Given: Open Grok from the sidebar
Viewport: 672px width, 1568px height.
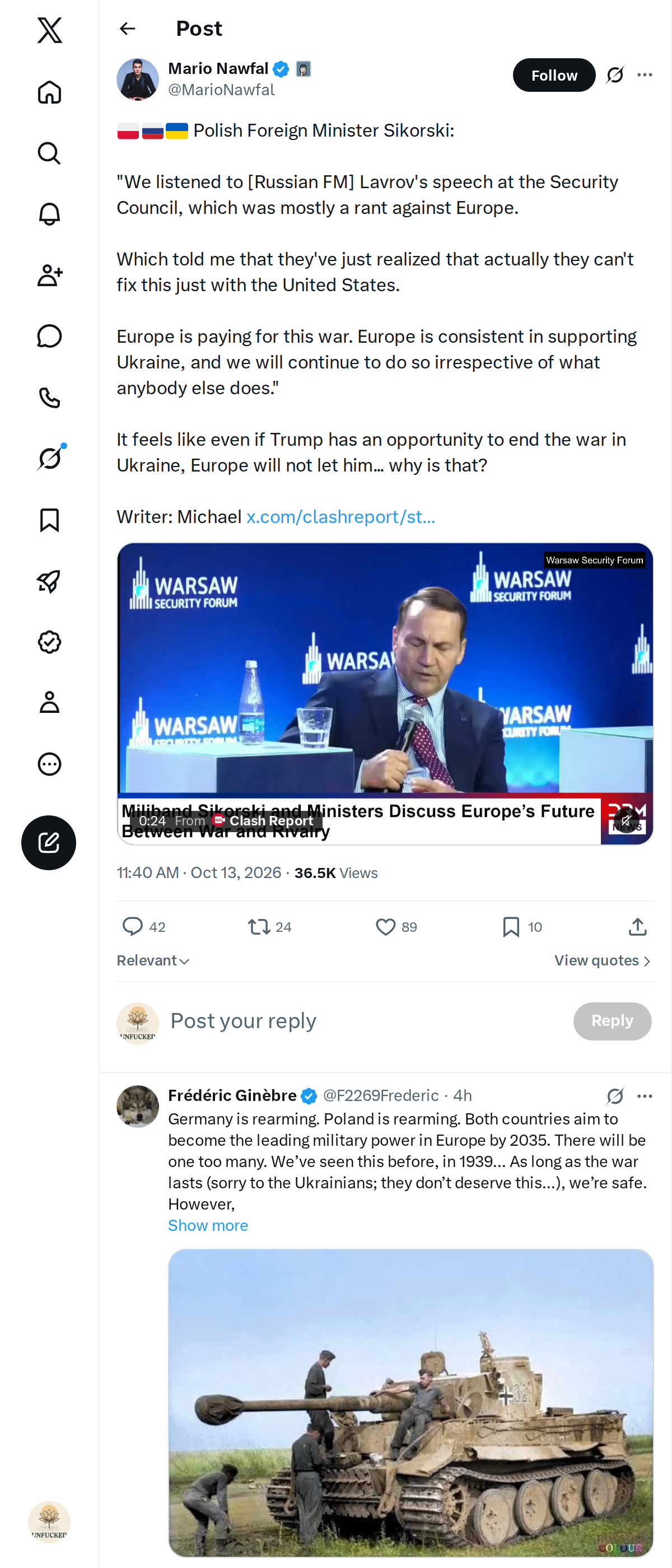Looking at the screenshot, I should pos(49,458).
